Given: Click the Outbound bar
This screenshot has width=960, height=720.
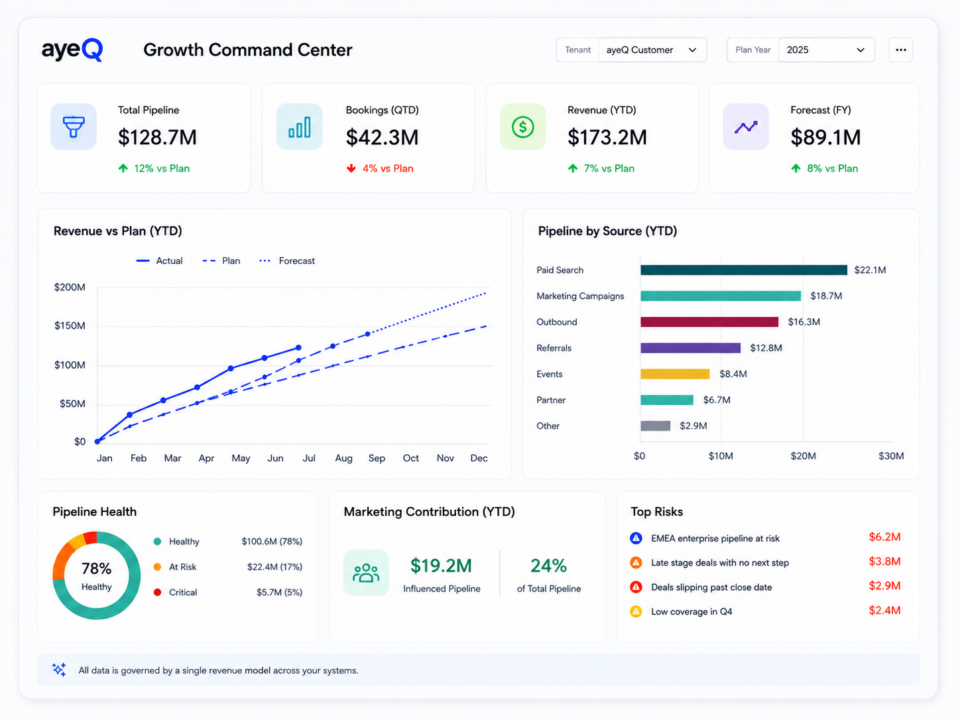Looking at the screenshot, I should [710, 322].
